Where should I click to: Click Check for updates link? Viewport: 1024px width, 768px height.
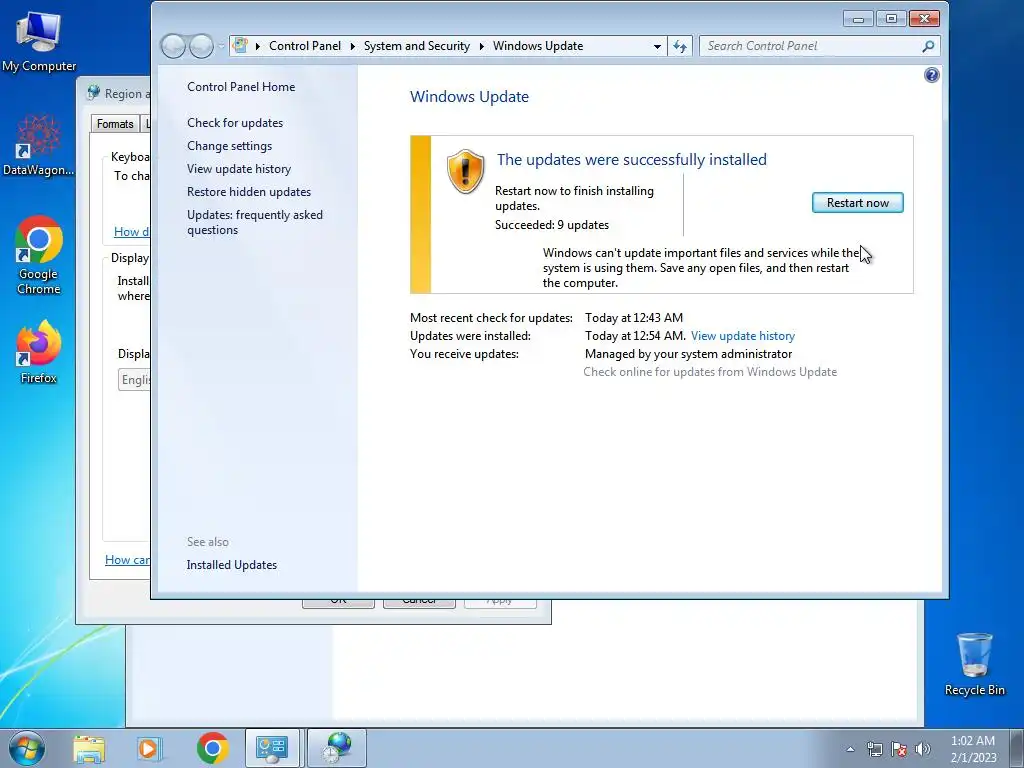click(x=235, y=123)
